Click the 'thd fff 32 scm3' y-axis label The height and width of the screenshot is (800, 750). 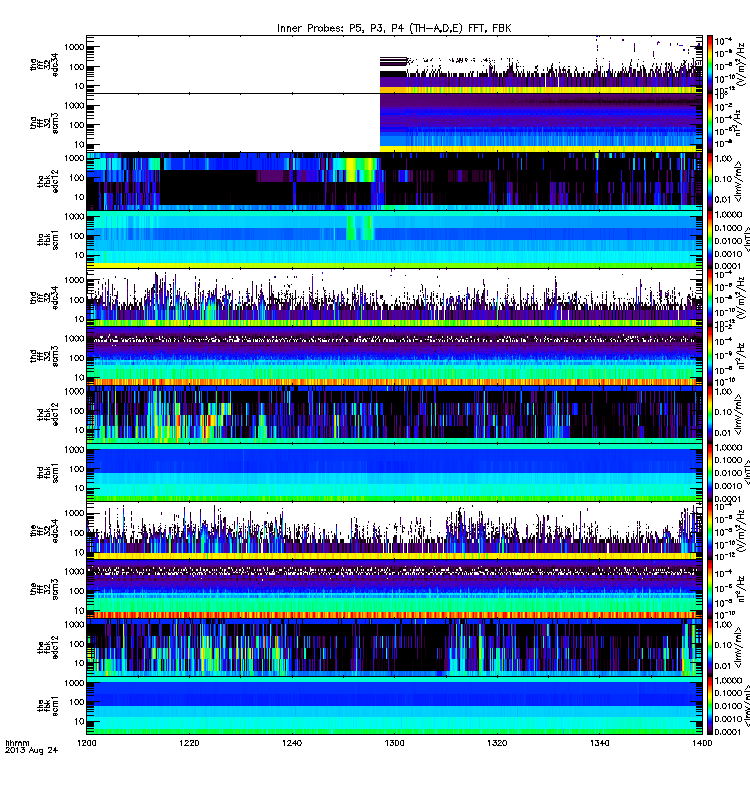coord(44,356)
